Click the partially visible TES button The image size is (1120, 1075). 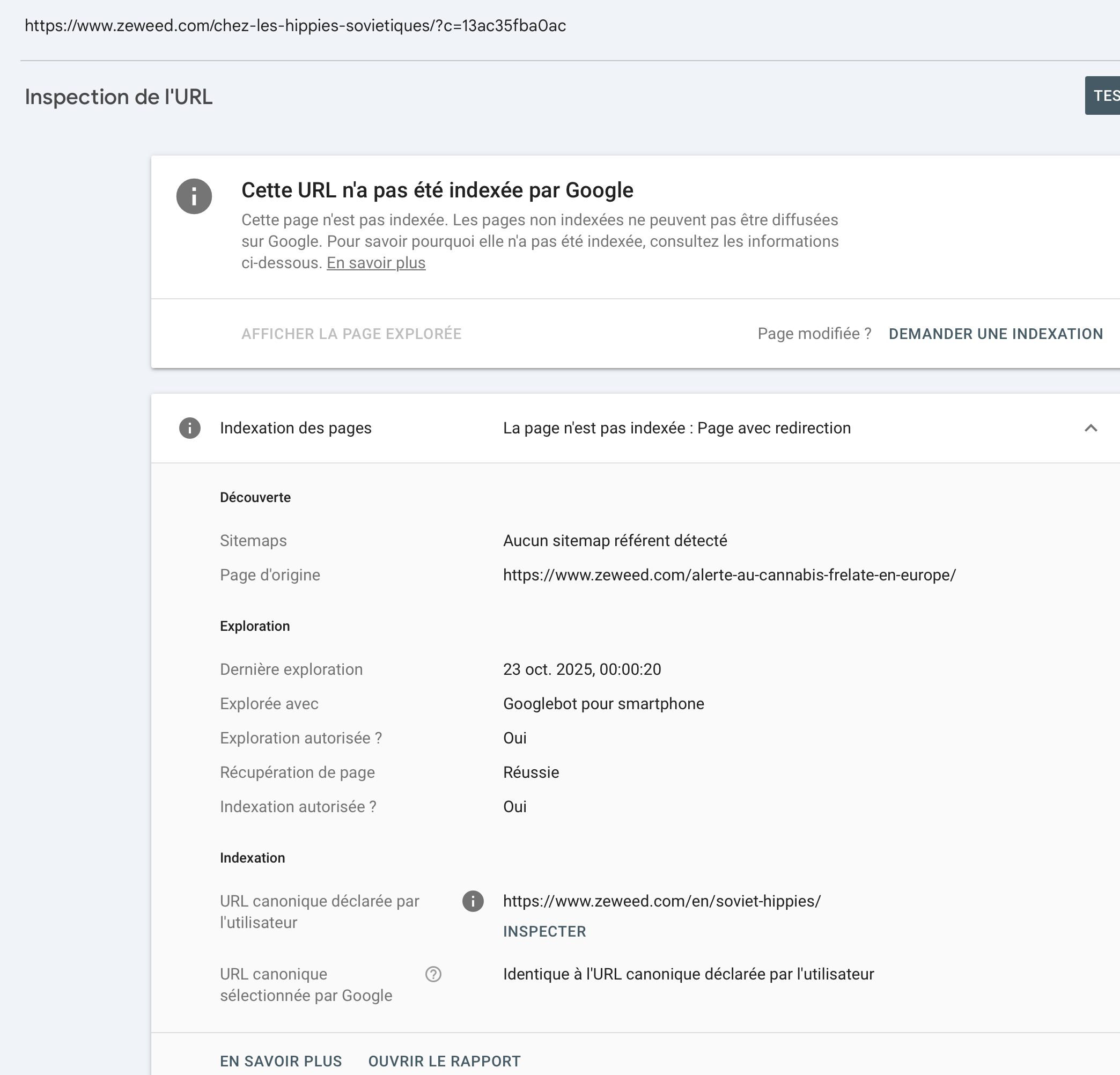pyautogui.click(x=1104, y=95)
